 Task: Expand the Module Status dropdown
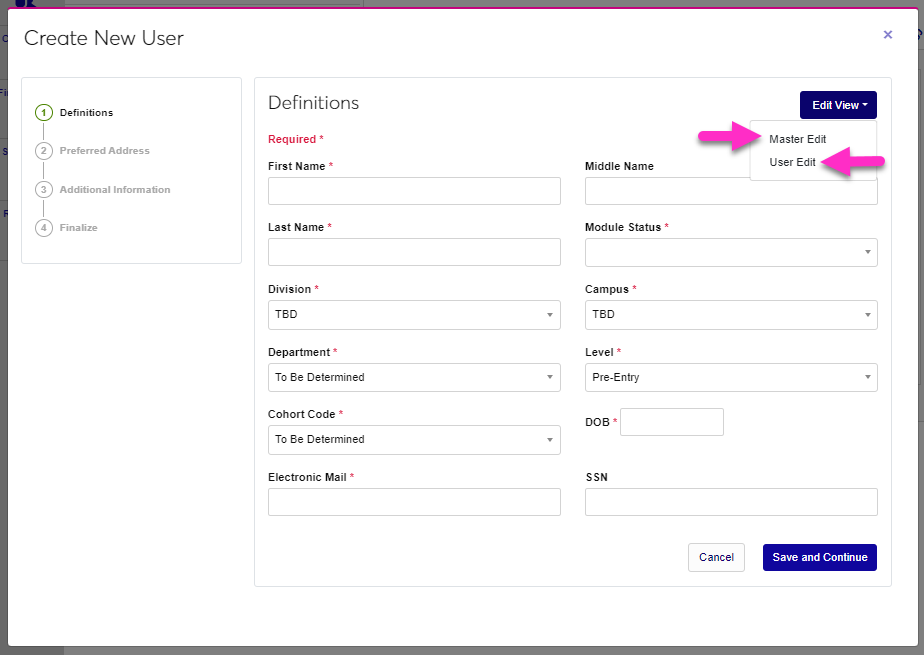[x=730, y=252]
